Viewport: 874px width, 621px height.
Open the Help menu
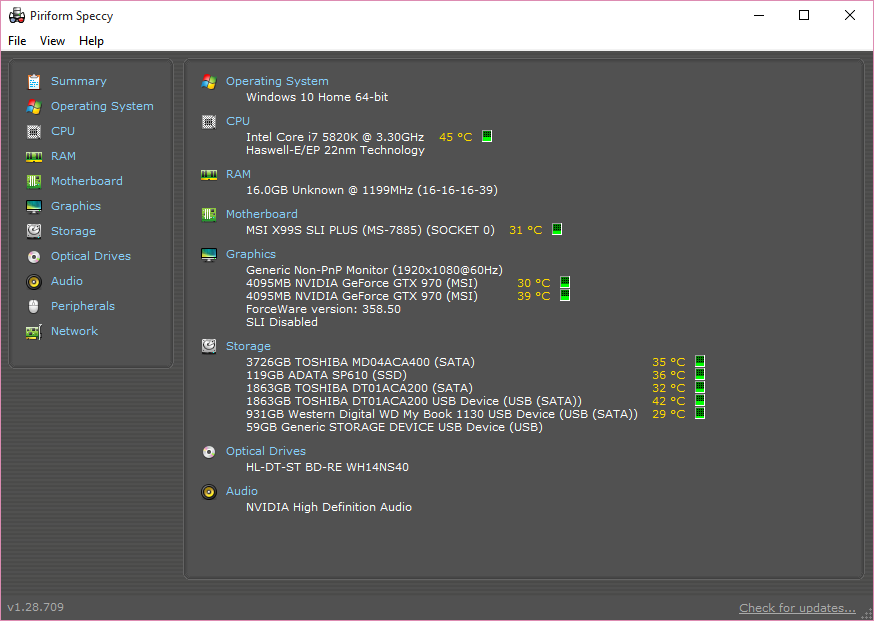click(91, 41)
